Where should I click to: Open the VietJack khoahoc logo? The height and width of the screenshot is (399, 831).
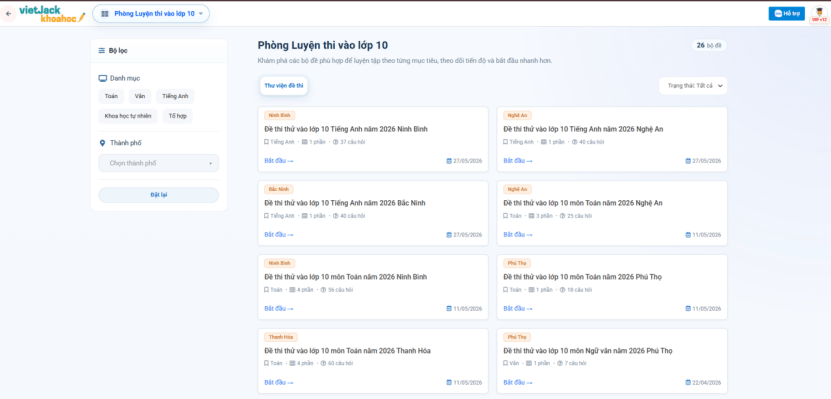tap(52, 14)
